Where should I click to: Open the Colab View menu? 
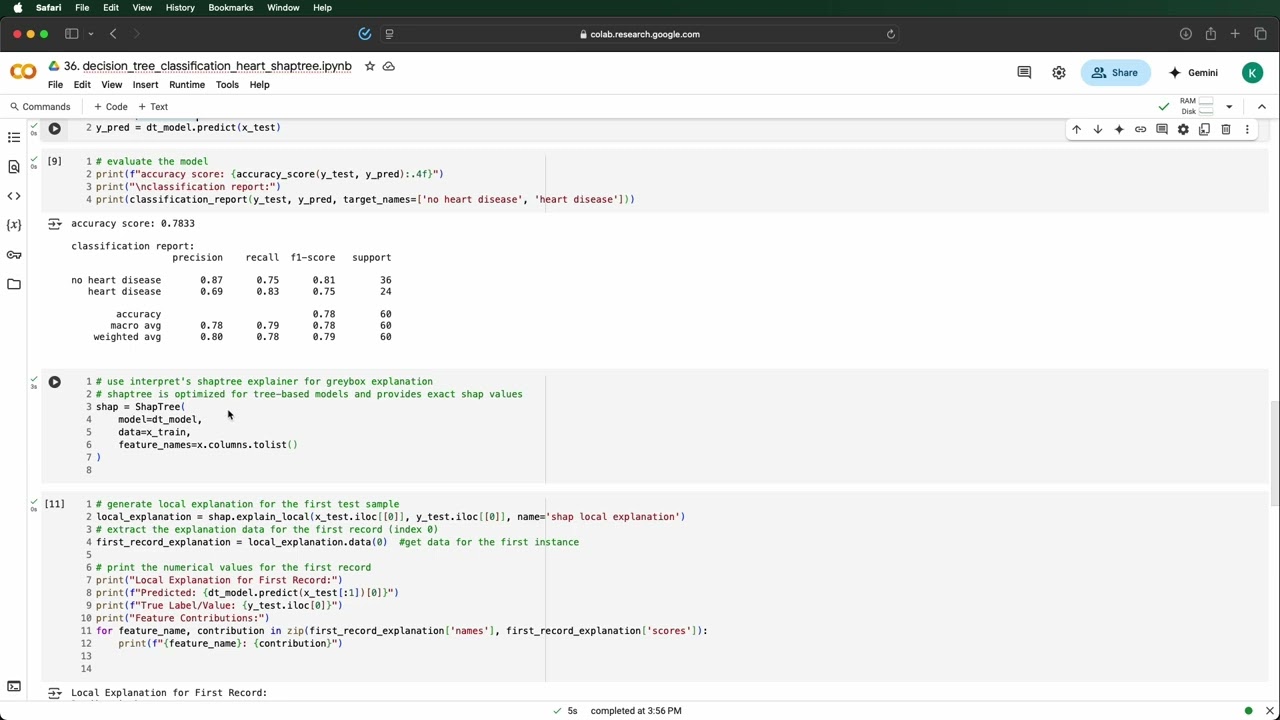point(111,84)
